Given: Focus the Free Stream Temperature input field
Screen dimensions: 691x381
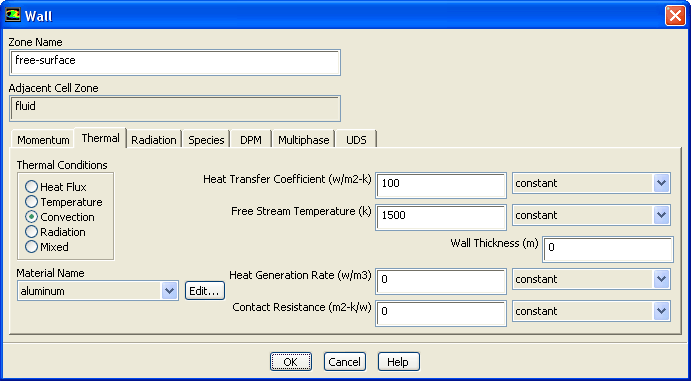Looking at the screenshot, I should click(441, 218).
